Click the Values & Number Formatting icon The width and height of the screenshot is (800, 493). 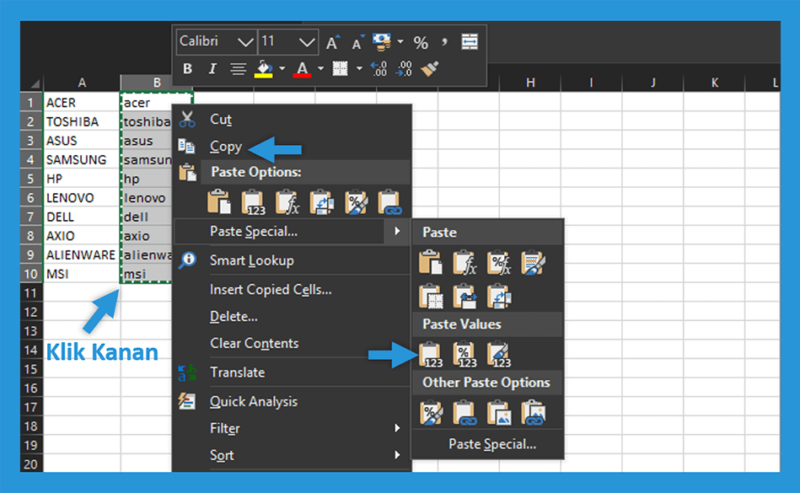pos(465,354)
